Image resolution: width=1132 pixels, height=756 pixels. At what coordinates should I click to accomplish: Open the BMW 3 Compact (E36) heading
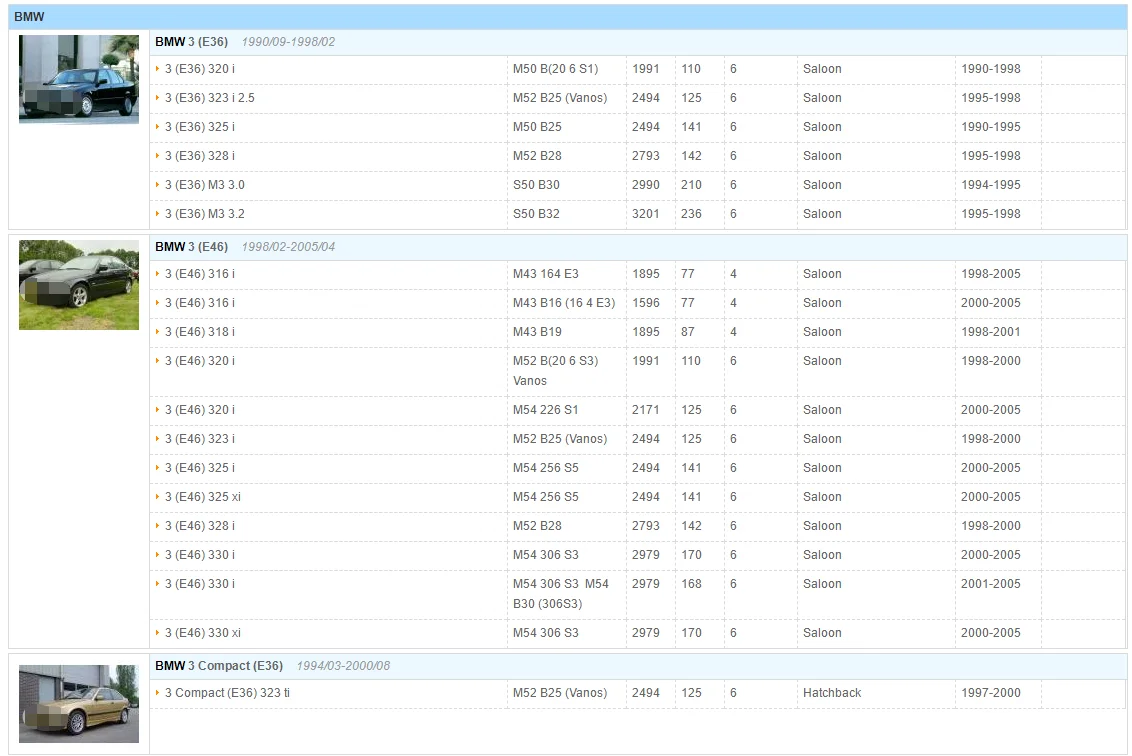(x=219, y=666)
